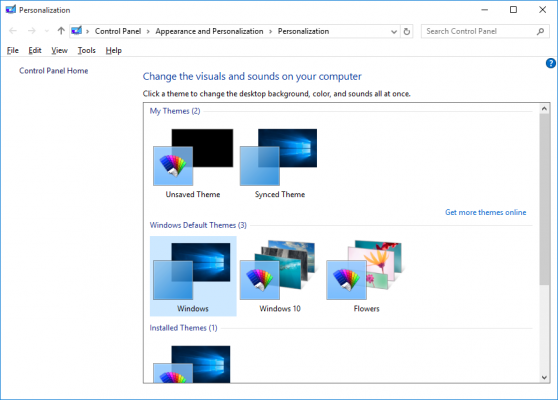Click the Forward navigation arrow
This screenshot has width=558, height=400.
point(32,31)
